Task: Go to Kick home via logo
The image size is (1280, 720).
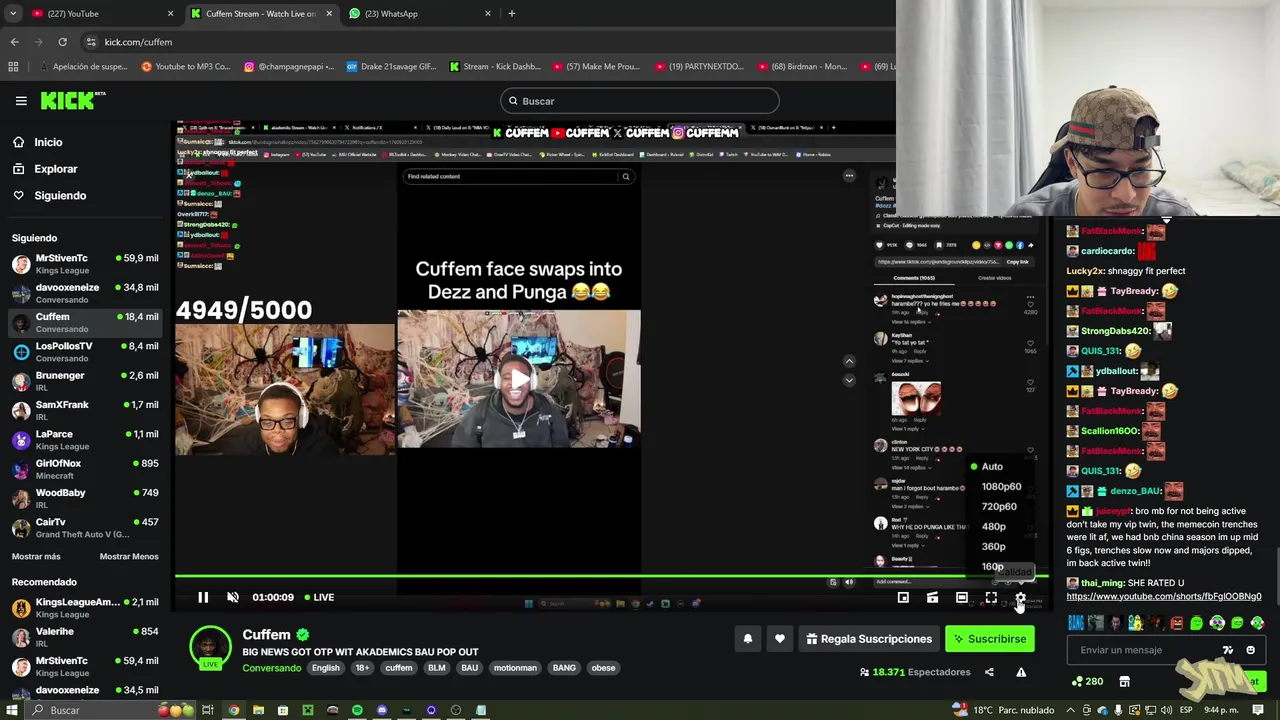Action: 73,100
